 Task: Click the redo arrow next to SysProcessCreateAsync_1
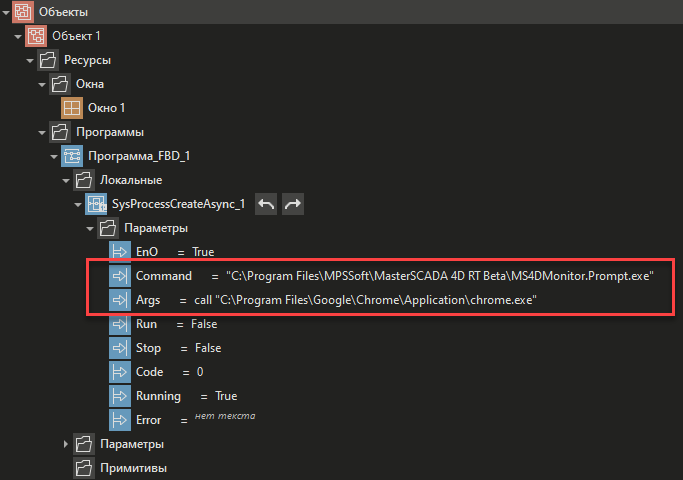pos(293,204)
